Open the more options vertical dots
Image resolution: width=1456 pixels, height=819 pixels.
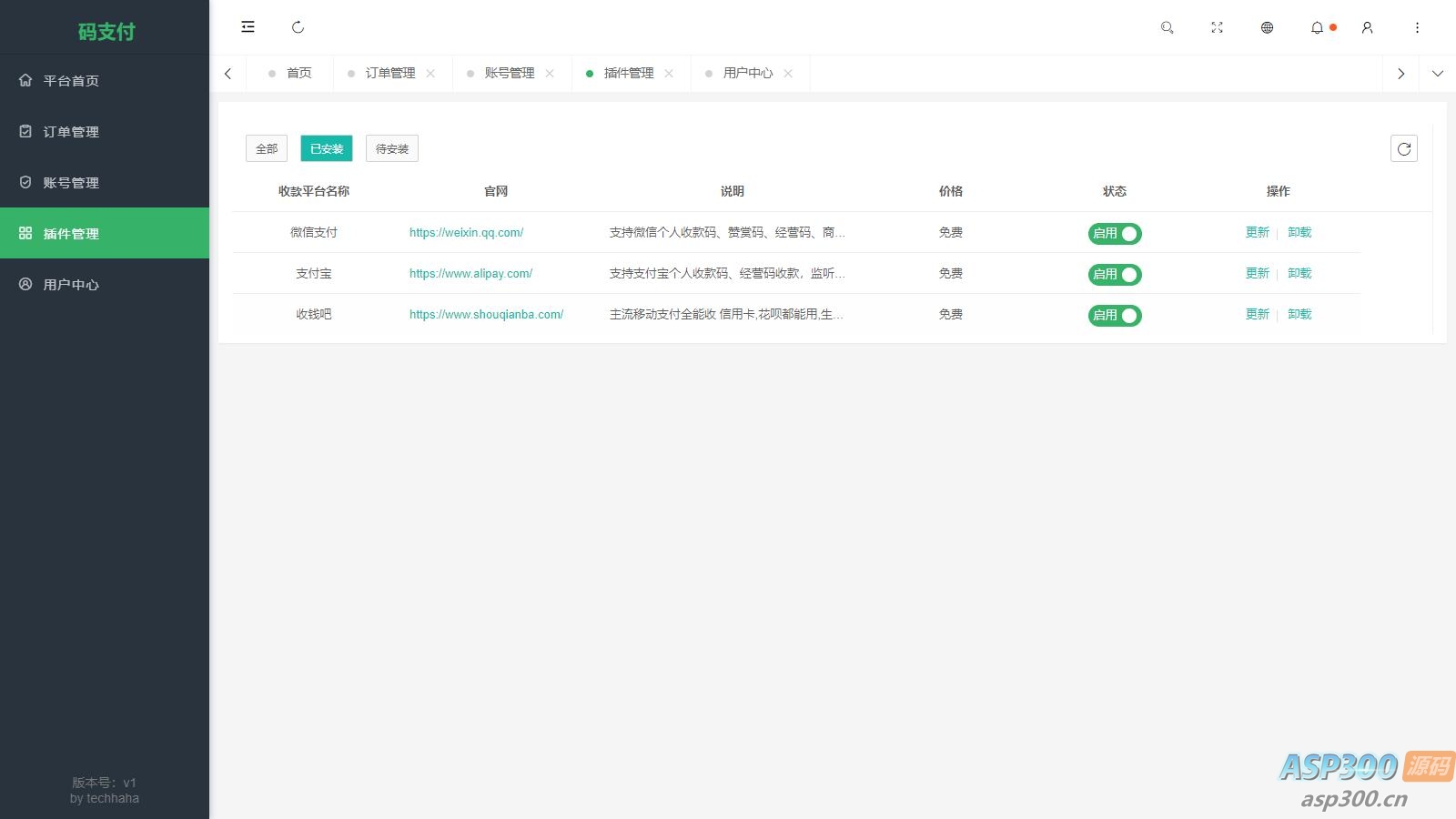coord(1417,27)
